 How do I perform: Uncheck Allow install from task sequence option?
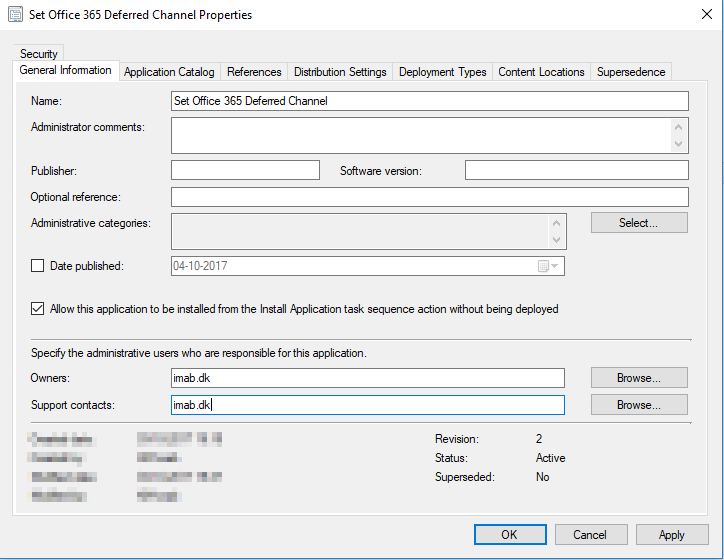click(37, 308)
